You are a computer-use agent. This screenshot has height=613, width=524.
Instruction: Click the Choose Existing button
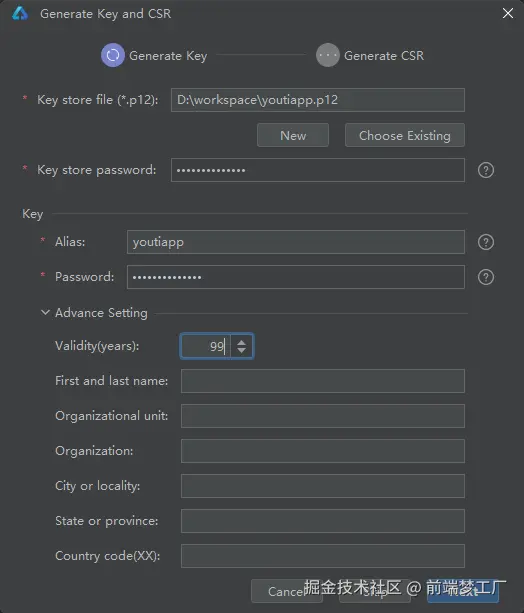(405, 135)
